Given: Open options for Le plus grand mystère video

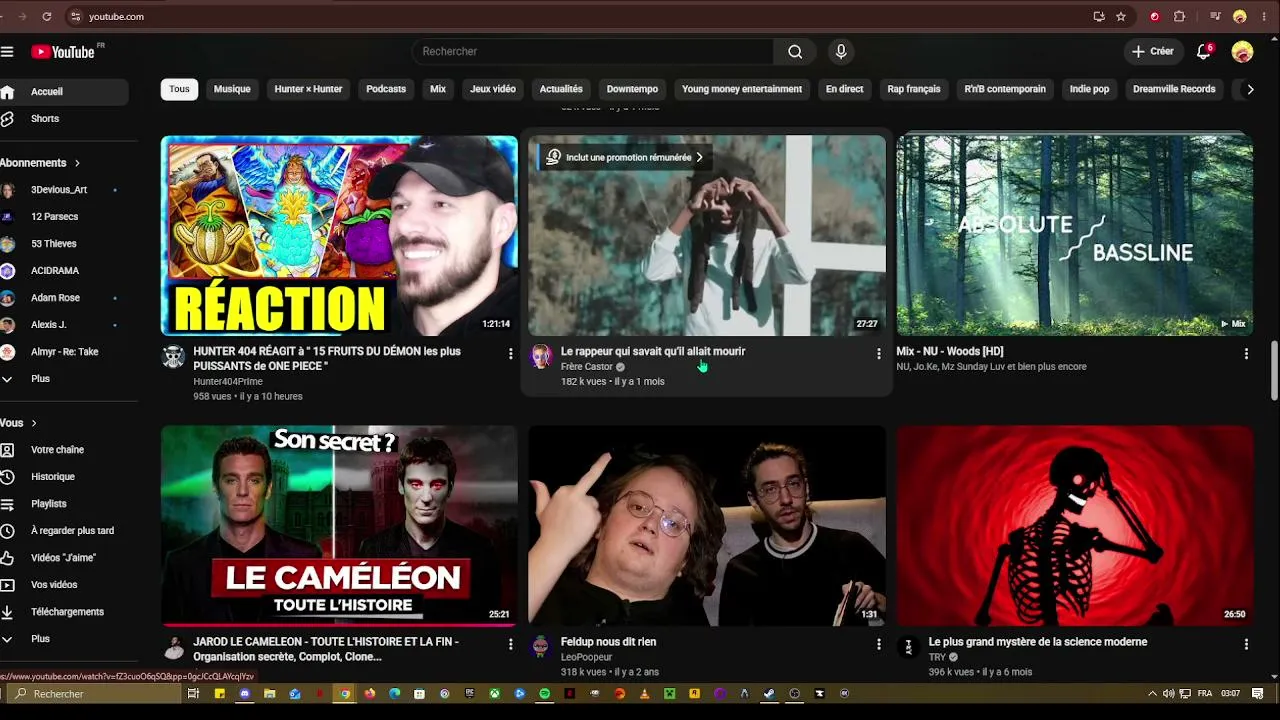Looking at the screenshot, I should [1246, 645].
